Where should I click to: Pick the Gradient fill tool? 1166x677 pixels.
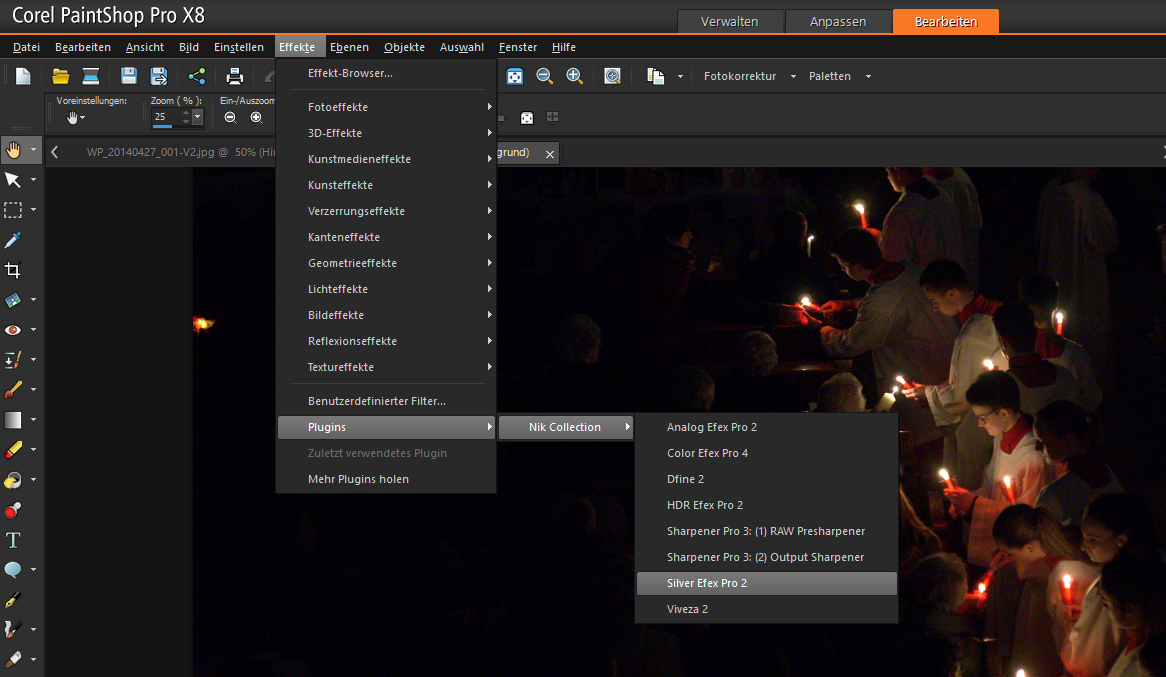point(13,420)
